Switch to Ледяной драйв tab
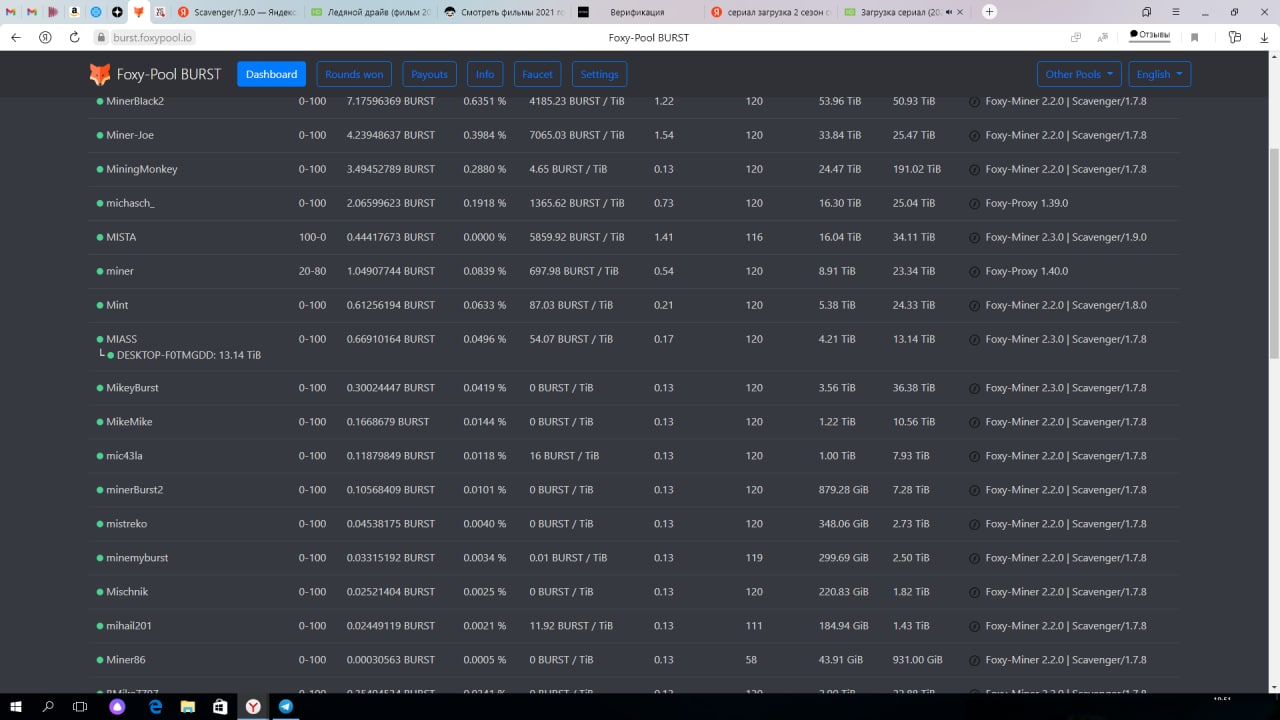Viewport: 1280px width, 720px height. click(x=369, y=12)
